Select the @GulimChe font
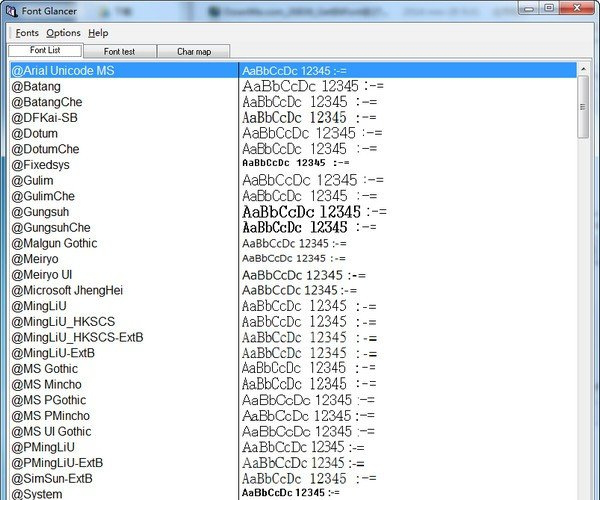 click(x=43, y=196)
